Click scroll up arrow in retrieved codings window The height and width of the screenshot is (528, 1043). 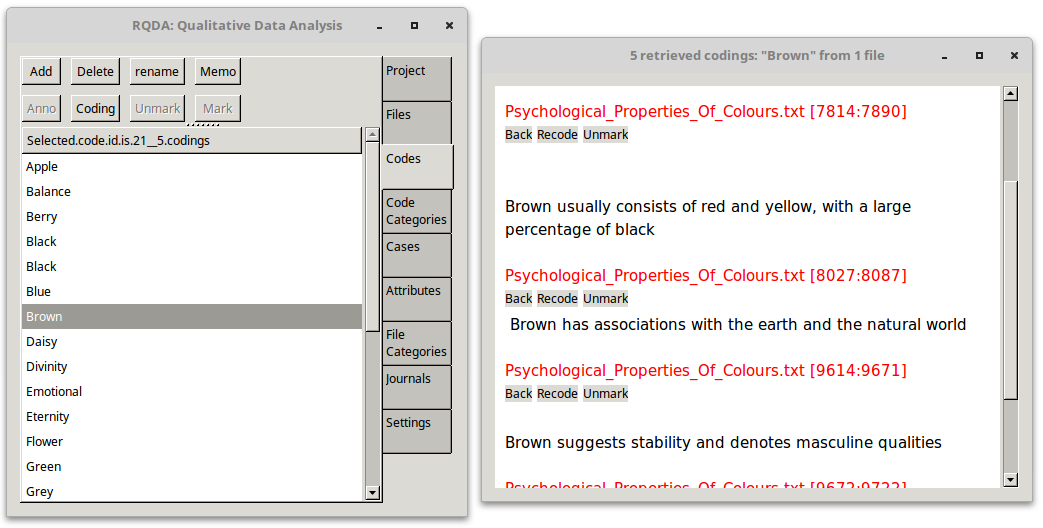[1010, 93]
